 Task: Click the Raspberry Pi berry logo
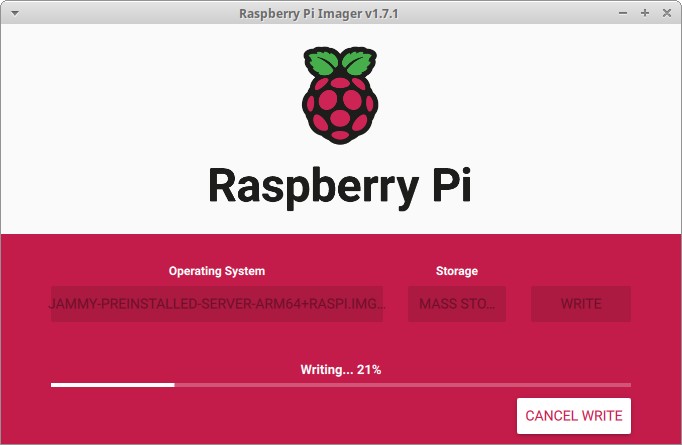pyautogui.click(x=340, y=105)
